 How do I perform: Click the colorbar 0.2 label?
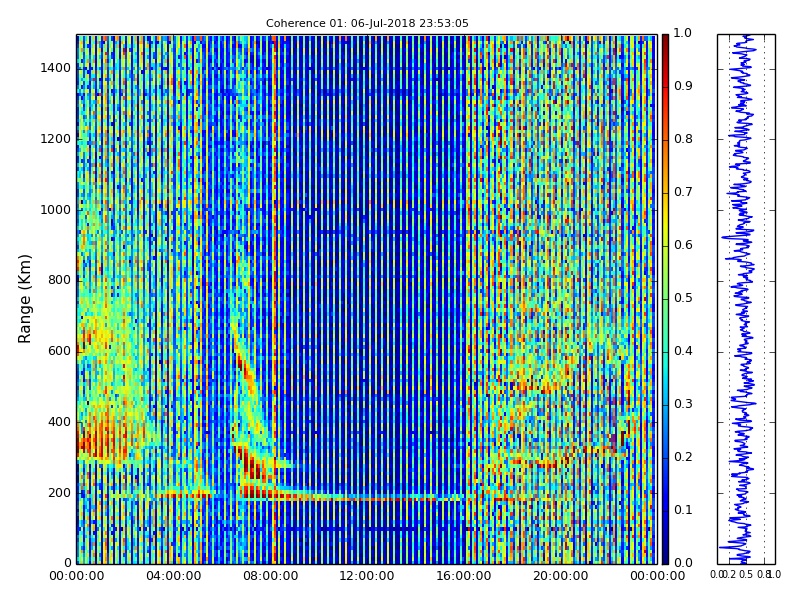(683, 457)
